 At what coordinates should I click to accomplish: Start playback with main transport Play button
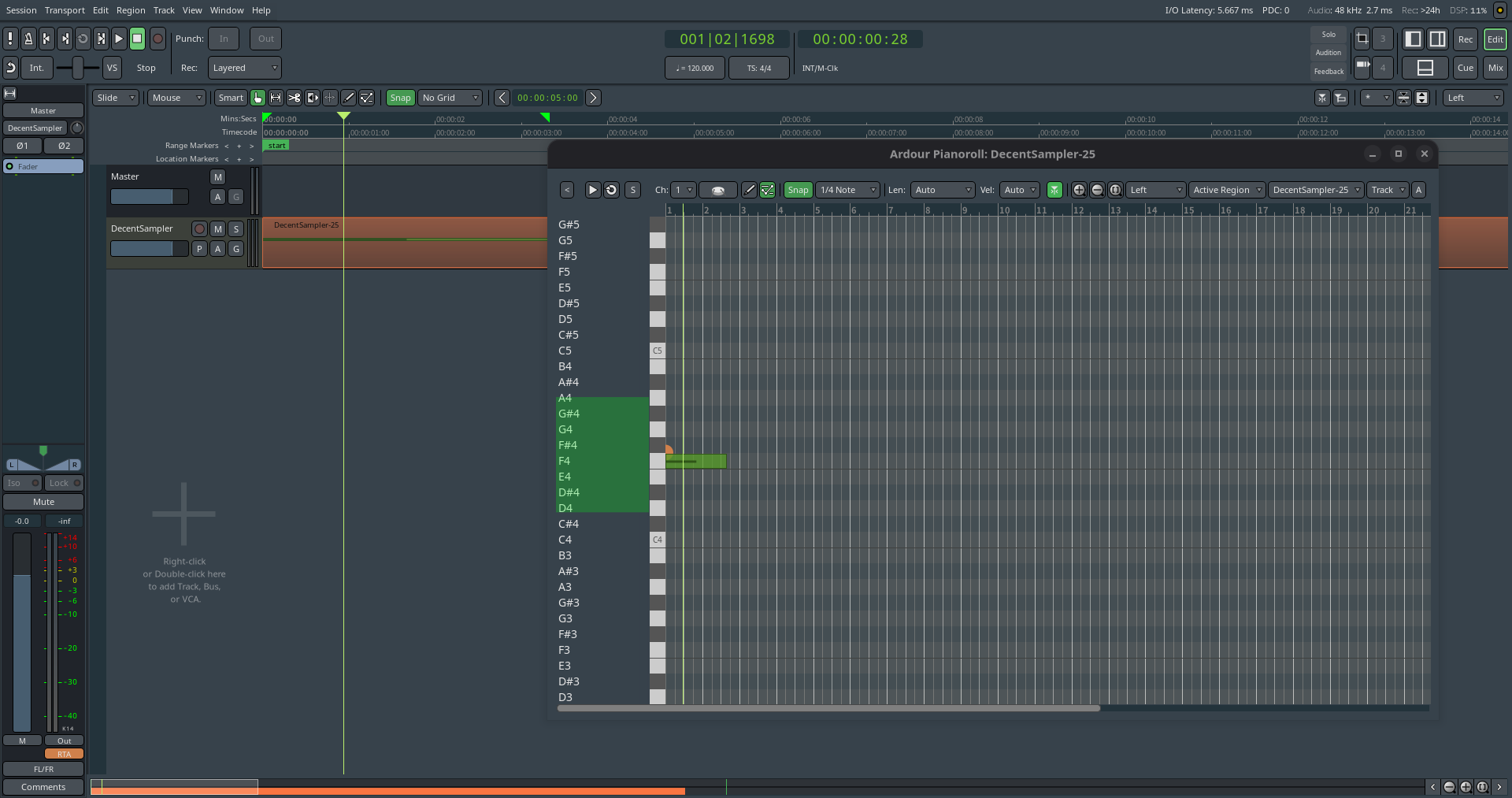[119, 39]
